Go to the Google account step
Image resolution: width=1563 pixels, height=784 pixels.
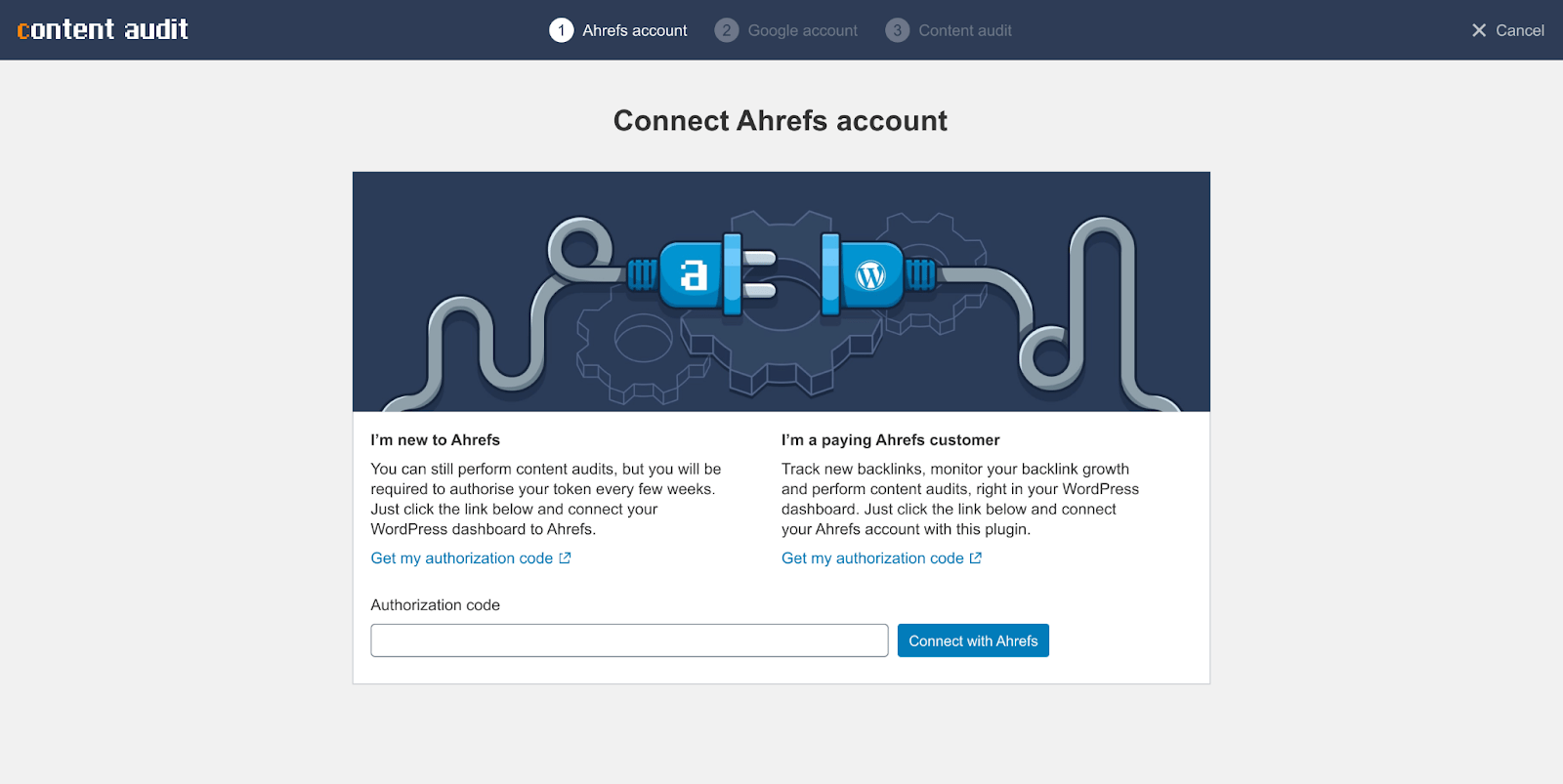802,30
